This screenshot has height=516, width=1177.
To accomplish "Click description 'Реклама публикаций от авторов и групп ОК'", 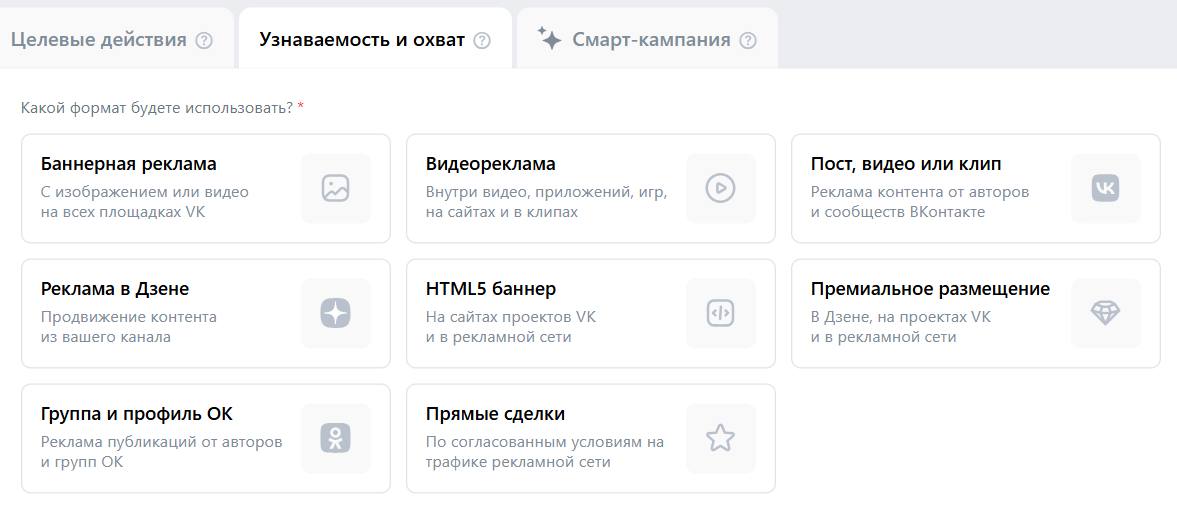I will (x=161, y=451).
